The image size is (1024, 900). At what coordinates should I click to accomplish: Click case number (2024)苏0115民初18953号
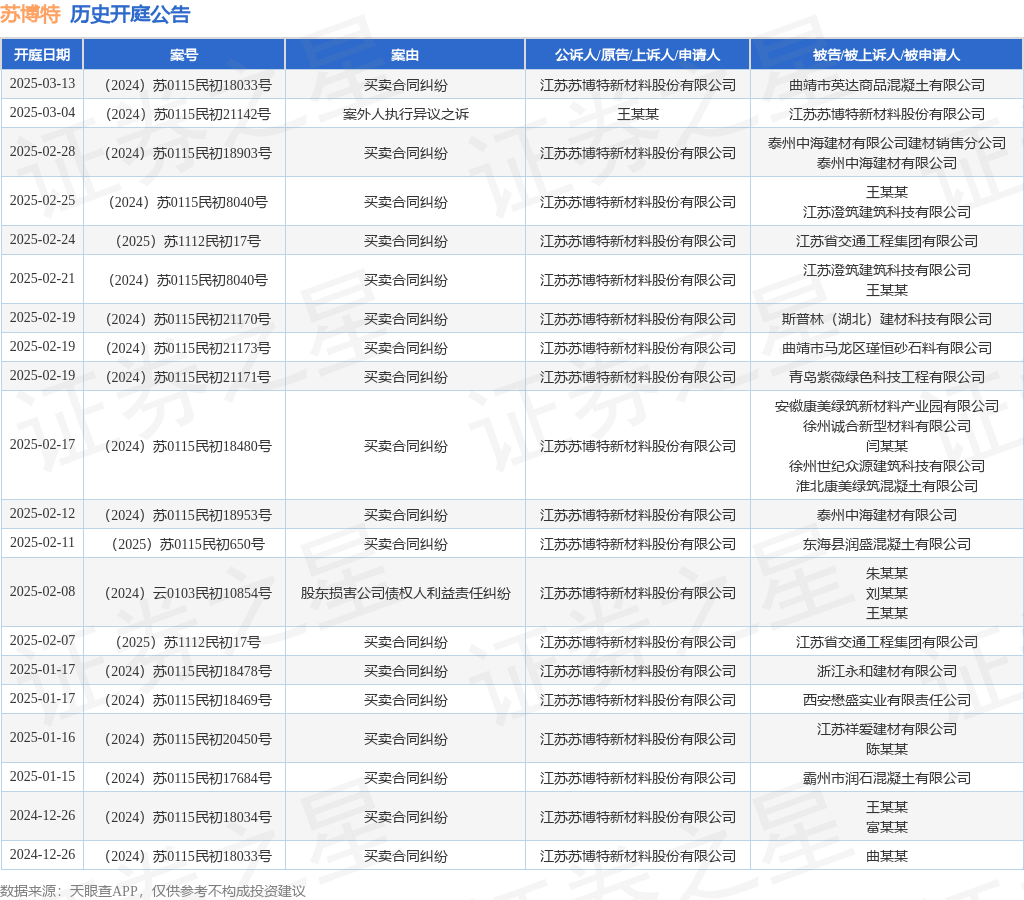point(187,515)
